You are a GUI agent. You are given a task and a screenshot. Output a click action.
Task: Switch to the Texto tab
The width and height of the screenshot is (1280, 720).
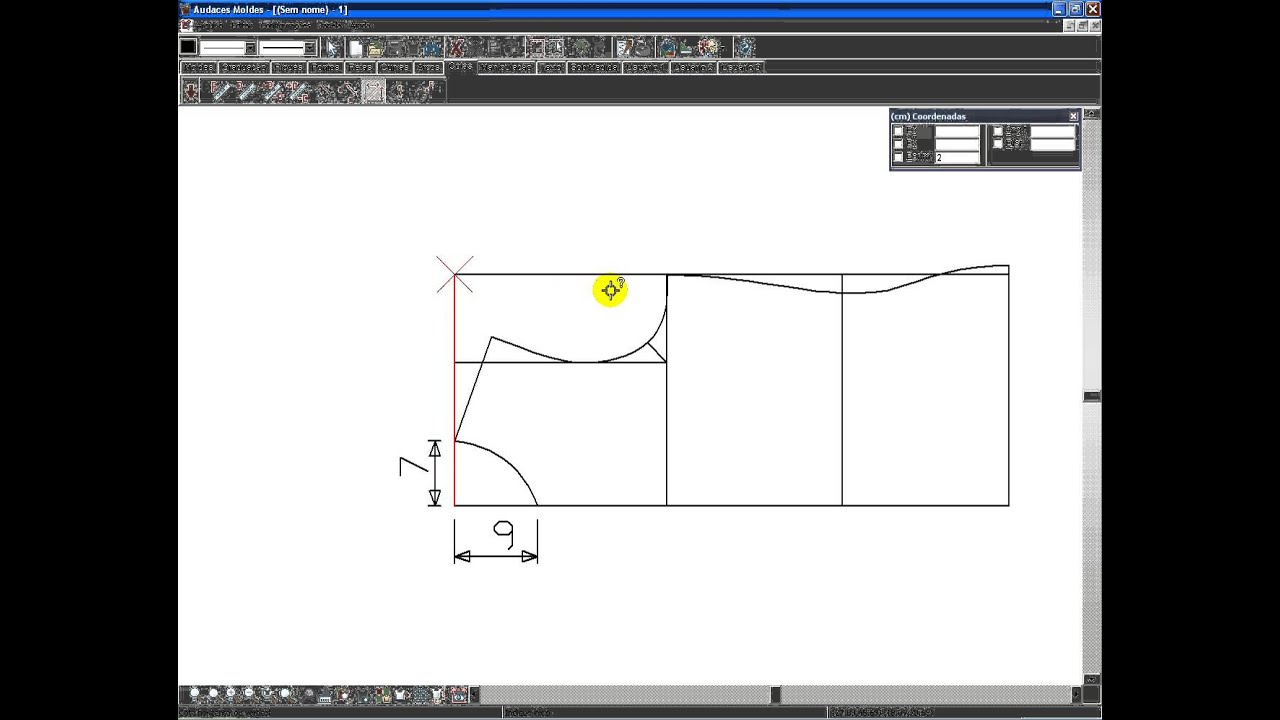(552, 67)
